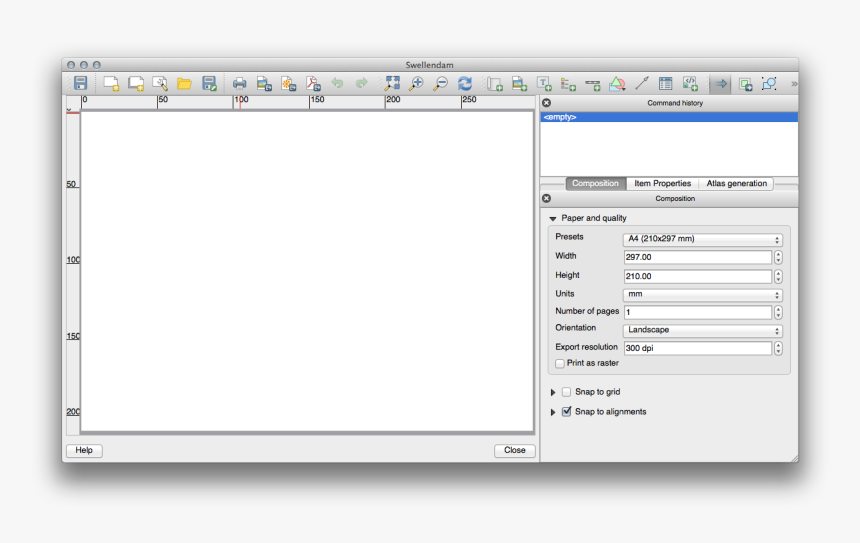The height and width of the screenshot is (543, 860).
Task: Zoom in on the composition
Action: [416, 83]
